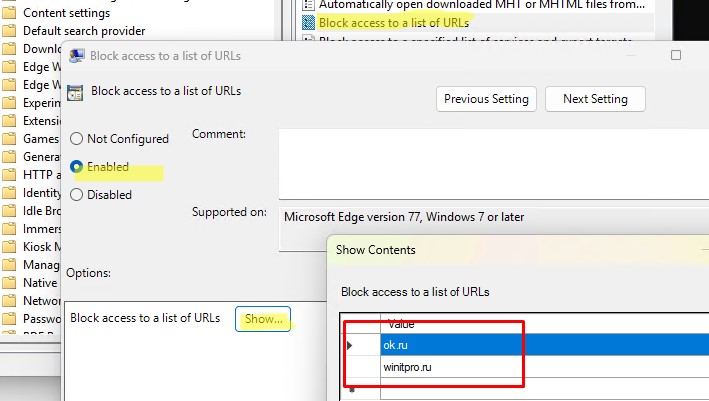This screenshot has width=709, height=401.
Task: Click the Comment text box
Action: [x=494, y=164]
